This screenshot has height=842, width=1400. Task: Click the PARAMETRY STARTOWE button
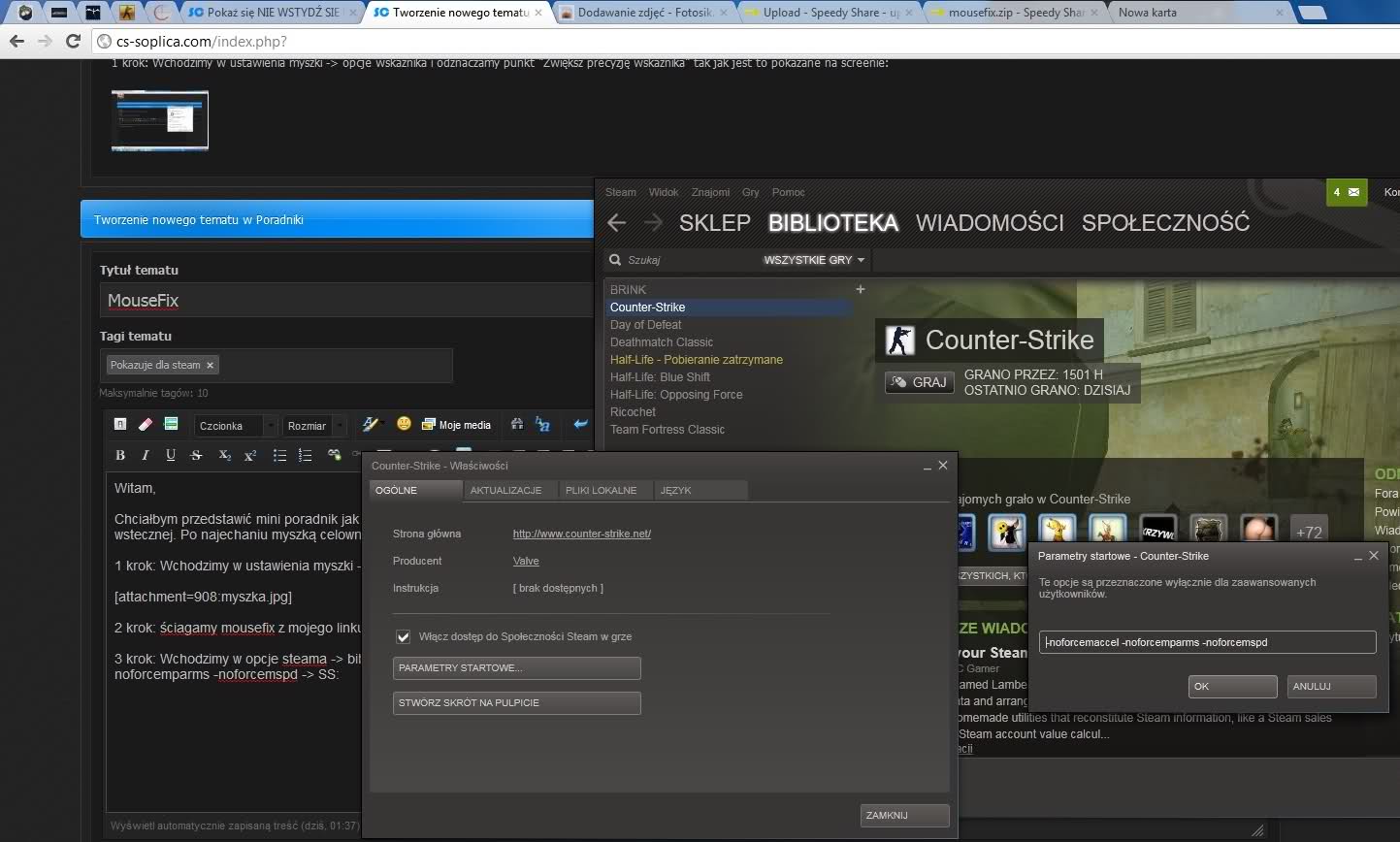pyautogui.click(x=517, y=667)
